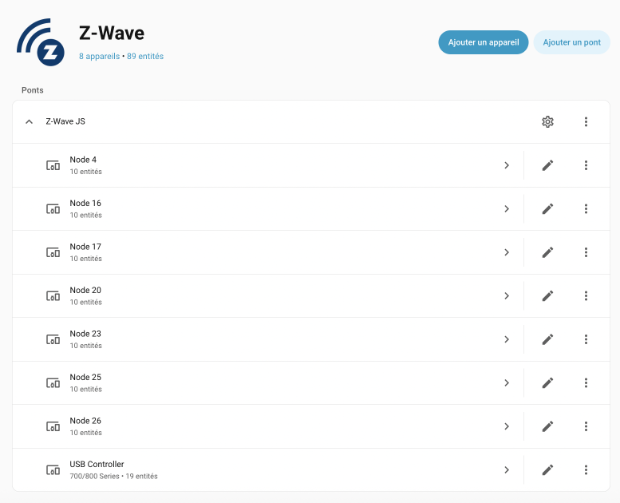This screenshot has height=503, width=620.
Task: Collapse the Z-Wave JS bridge section
Action: (x=29, y=122)
